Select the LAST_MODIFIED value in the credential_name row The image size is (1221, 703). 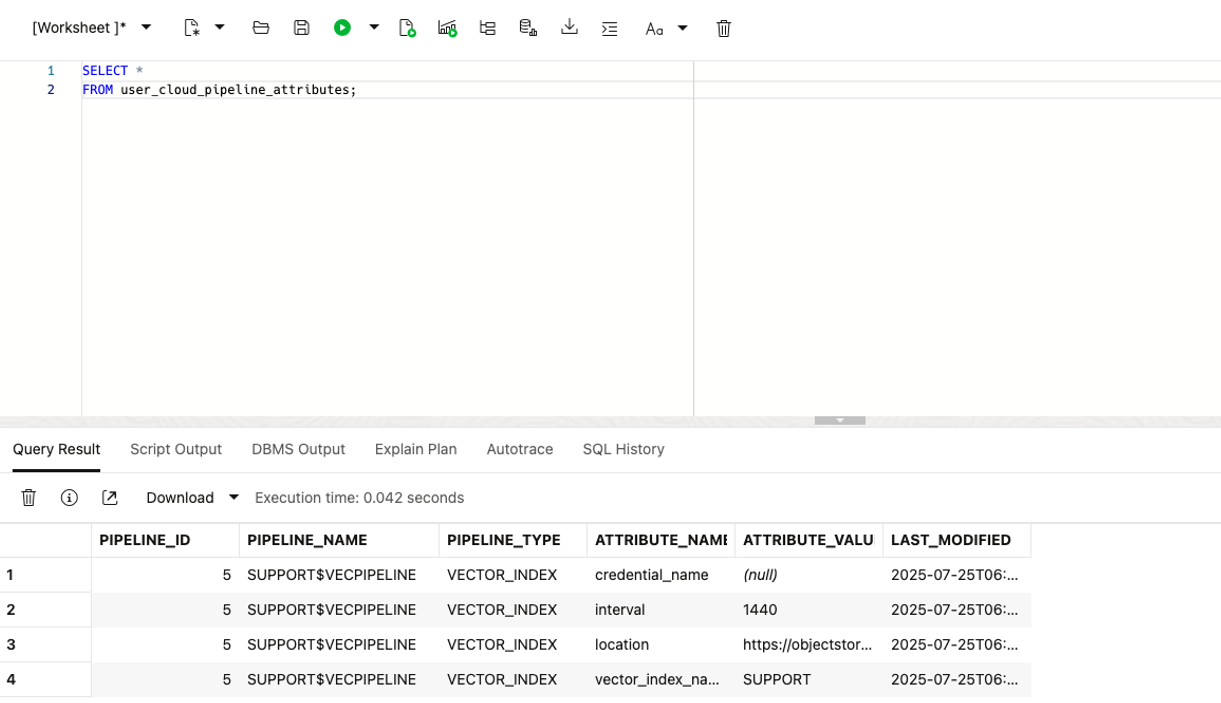click(957, 575)
